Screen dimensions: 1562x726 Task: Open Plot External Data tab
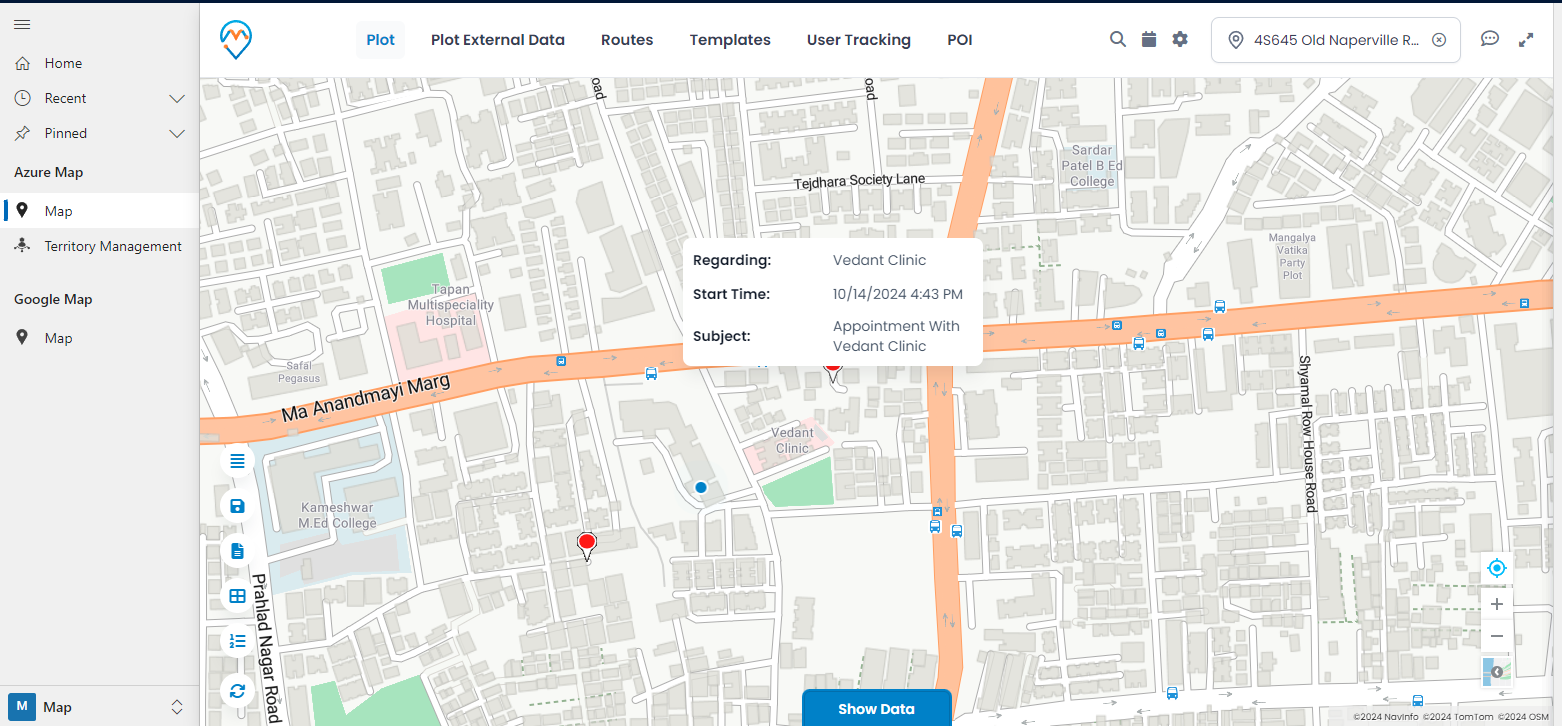(x=498, y=40)
